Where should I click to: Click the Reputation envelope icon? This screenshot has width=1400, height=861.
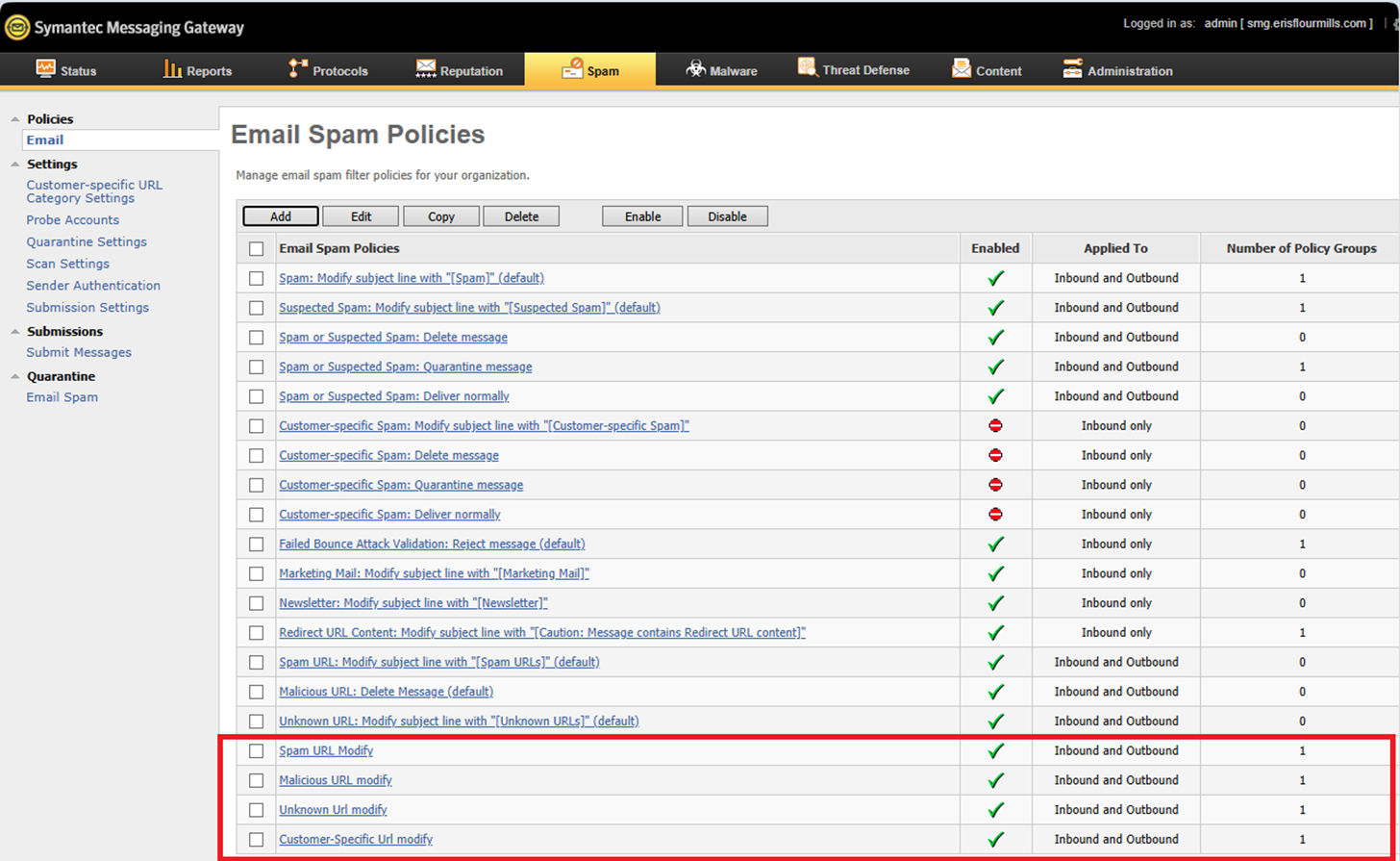(x=426, y=68)
